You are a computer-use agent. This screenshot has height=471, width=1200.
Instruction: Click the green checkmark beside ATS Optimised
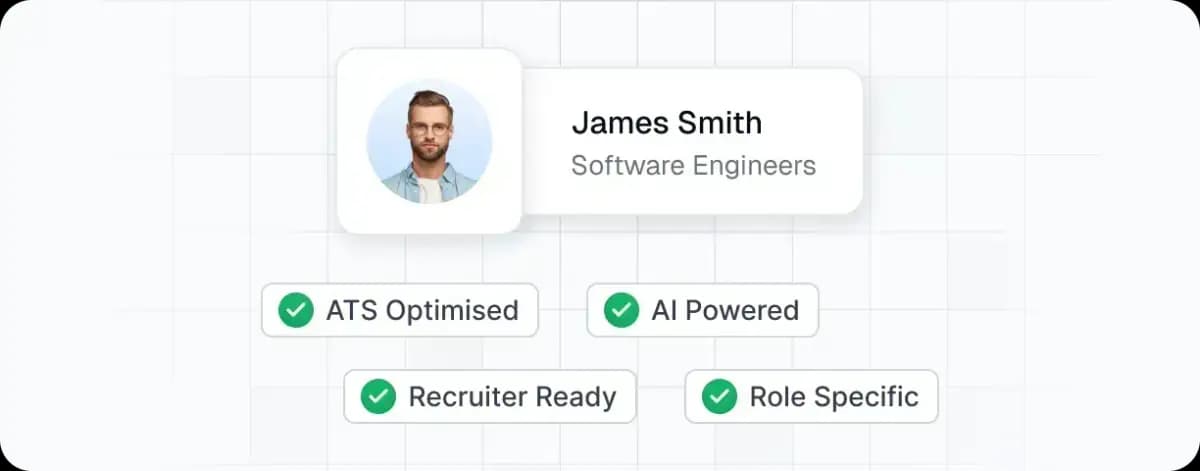click(x=295, y=310)
